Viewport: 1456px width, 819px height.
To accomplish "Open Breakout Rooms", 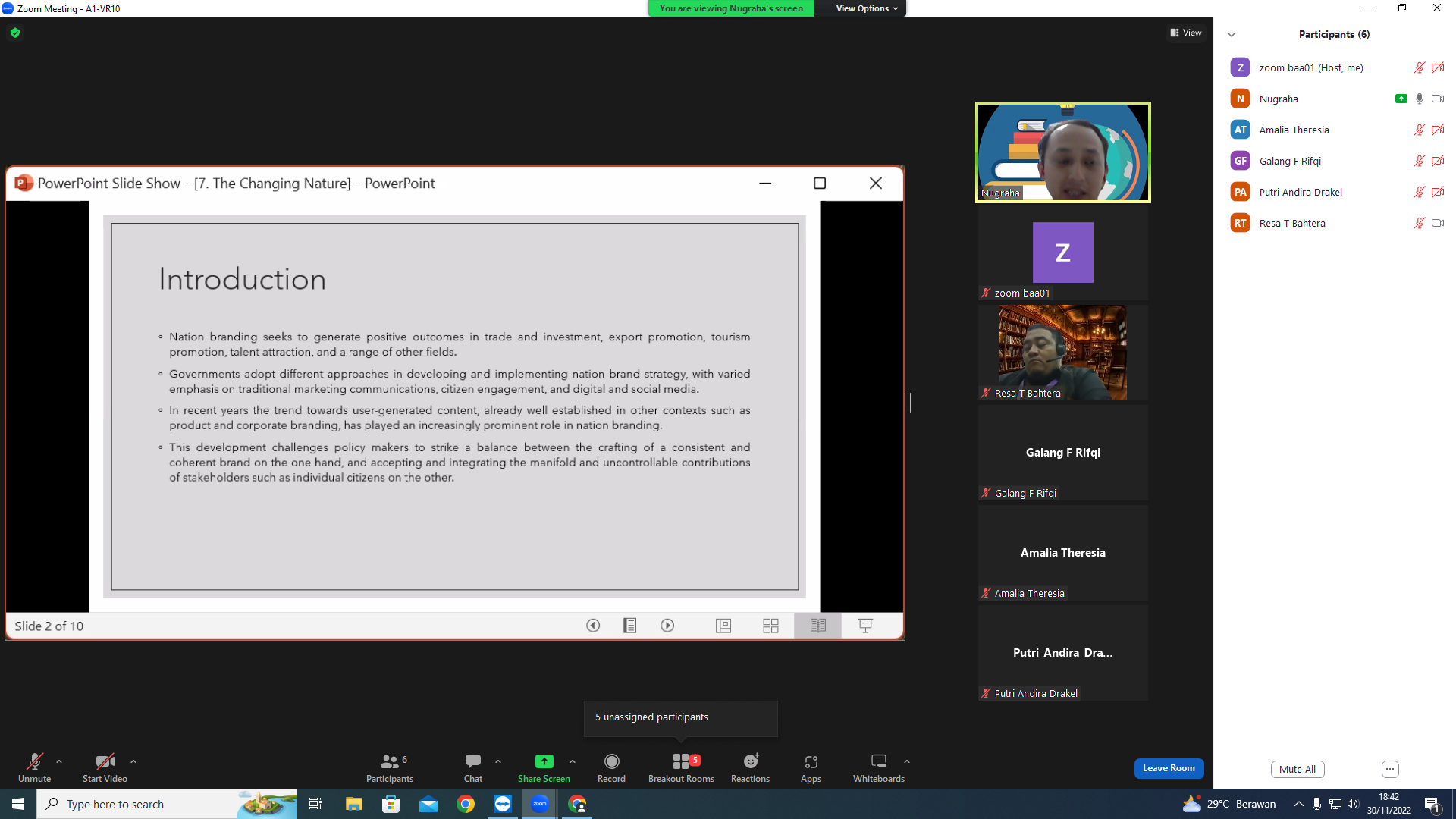I will coord(681,767).
